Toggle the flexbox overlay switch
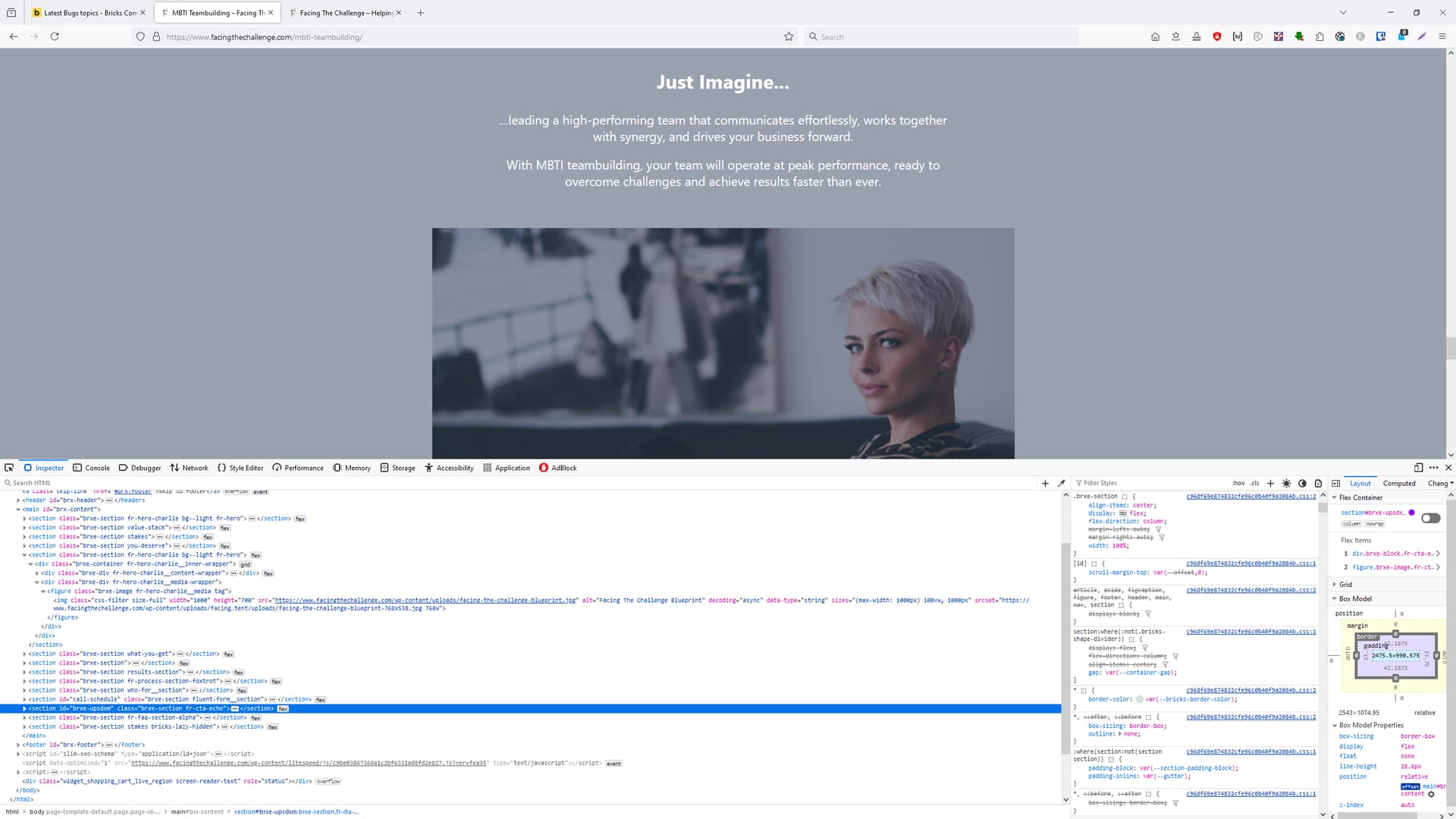The width and height of the screenshot is (1456, 819). coord(1430,518)
